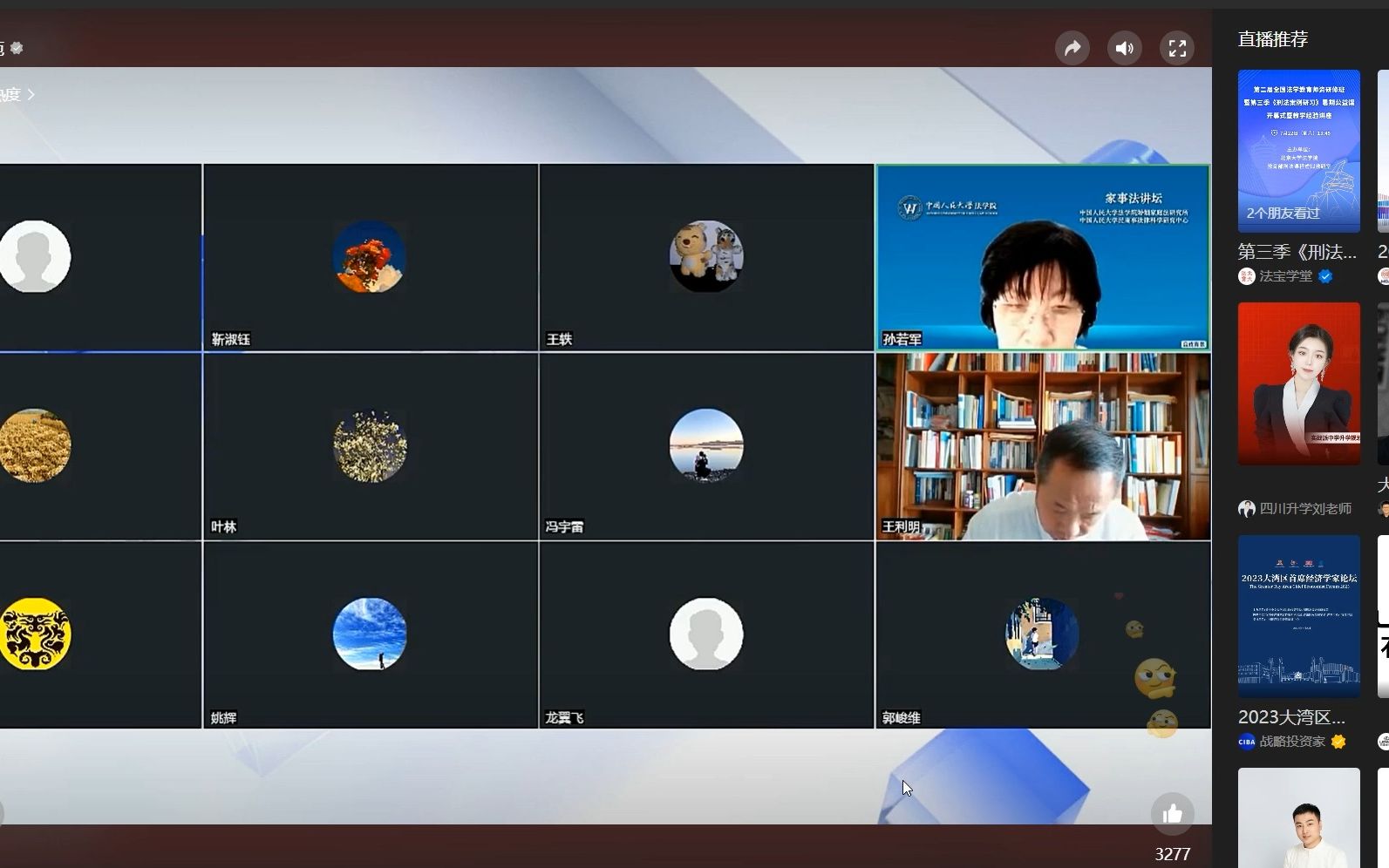Screen dimensions: 1389x868
Task: Click the 家事法讲坛 banner text
Action: point(1134,198)
